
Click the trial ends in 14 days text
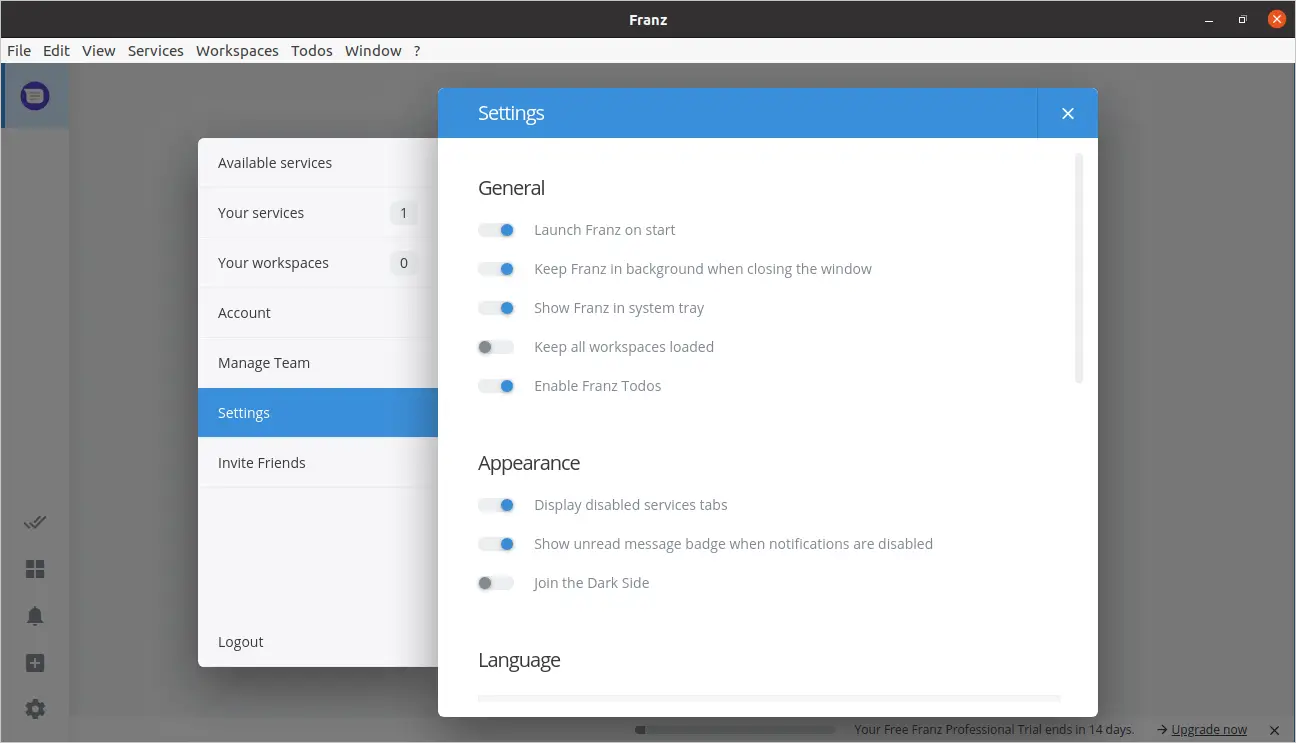pos(994,730)
